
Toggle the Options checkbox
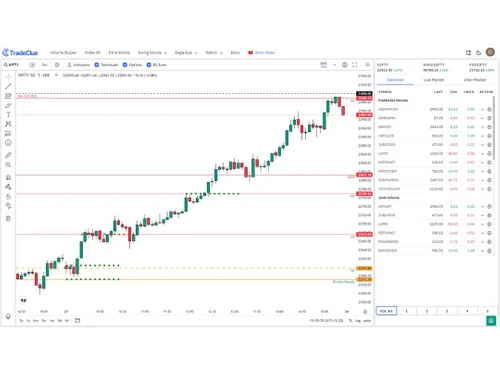pos(125,65)
